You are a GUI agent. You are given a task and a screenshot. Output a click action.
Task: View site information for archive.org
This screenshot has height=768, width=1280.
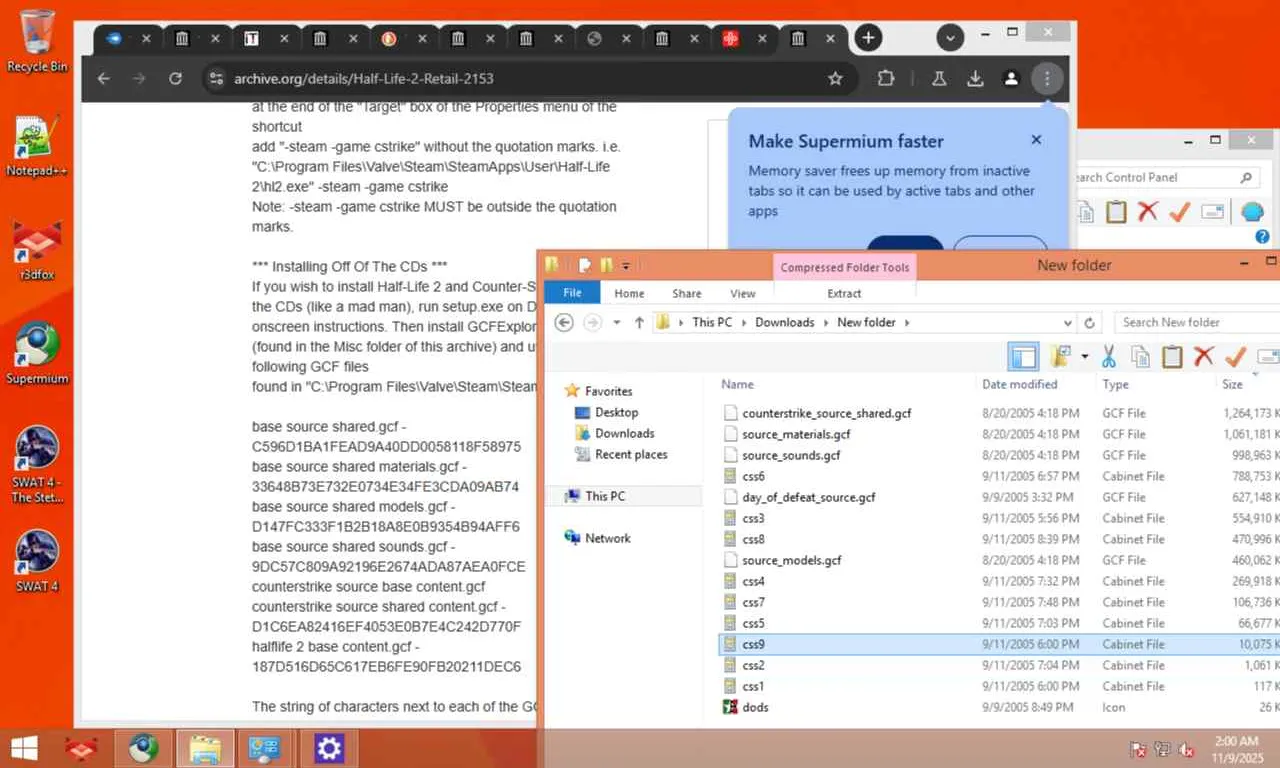[214, 78]
